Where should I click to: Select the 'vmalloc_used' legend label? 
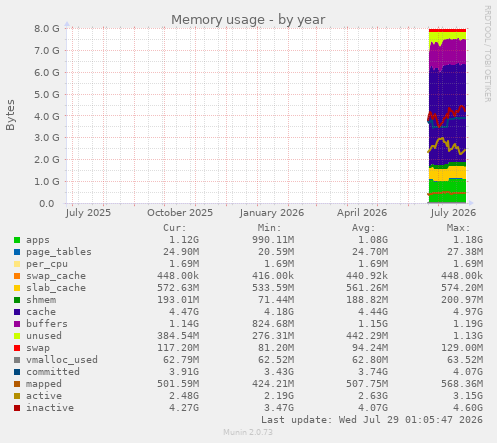tap(62, 360)
